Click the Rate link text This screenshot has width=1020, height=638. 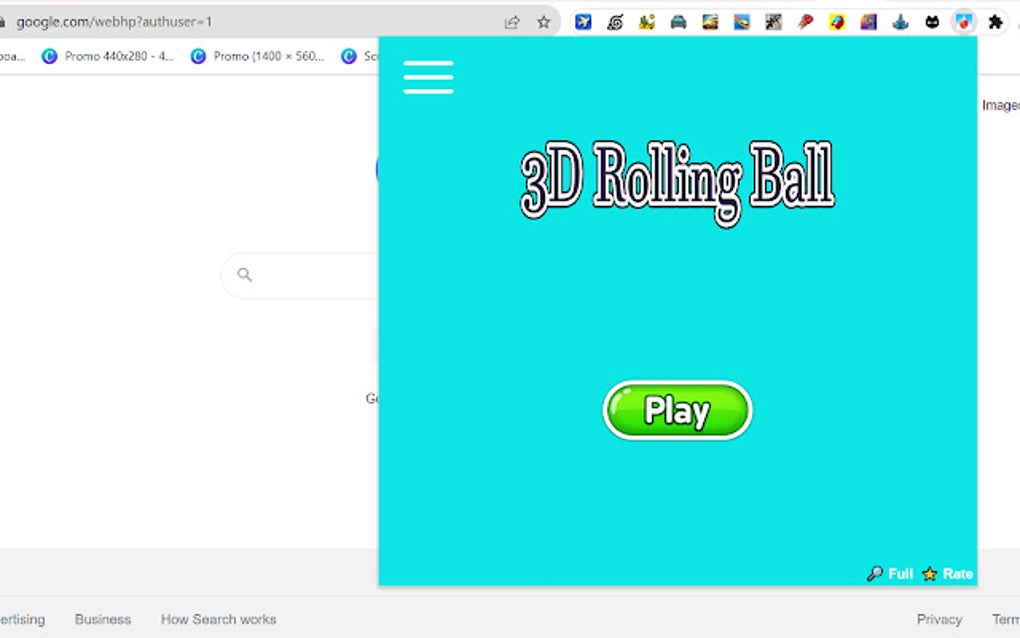(958, 573)
